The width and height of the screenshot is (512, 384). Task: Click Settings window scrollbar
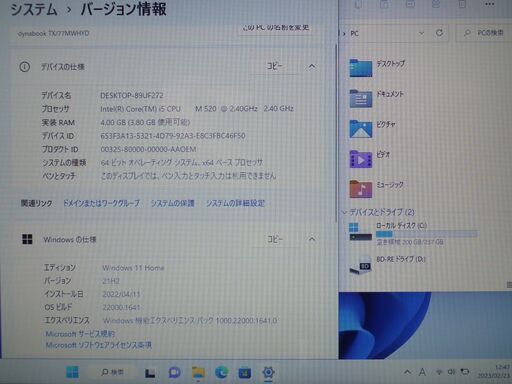click(x=336, y=133)
